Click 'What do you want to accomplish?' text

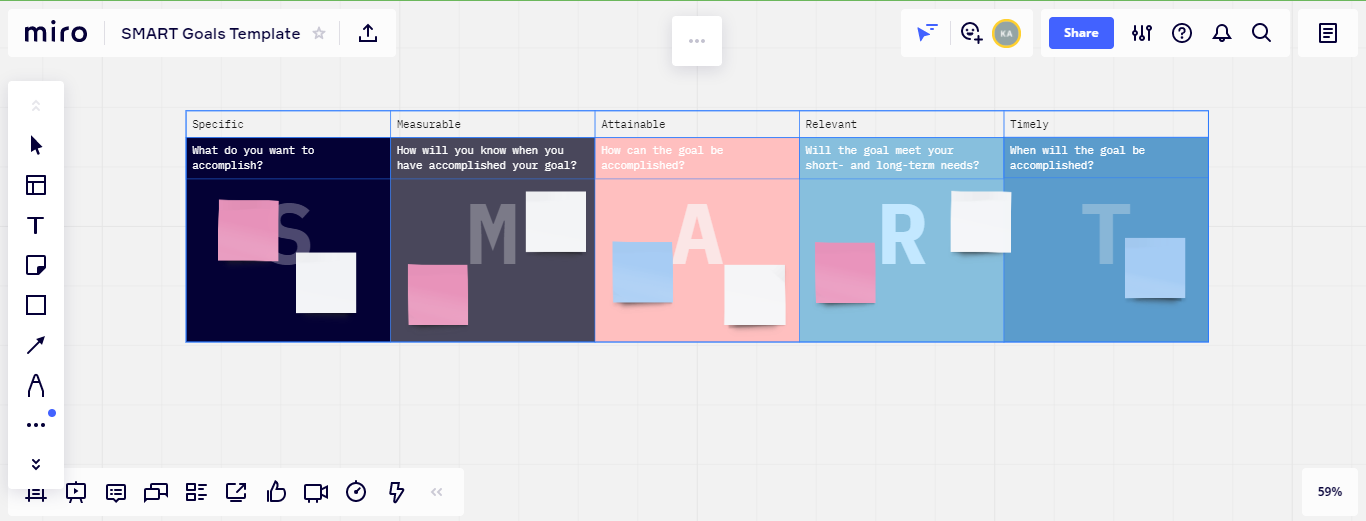click(x=253, y=158)
